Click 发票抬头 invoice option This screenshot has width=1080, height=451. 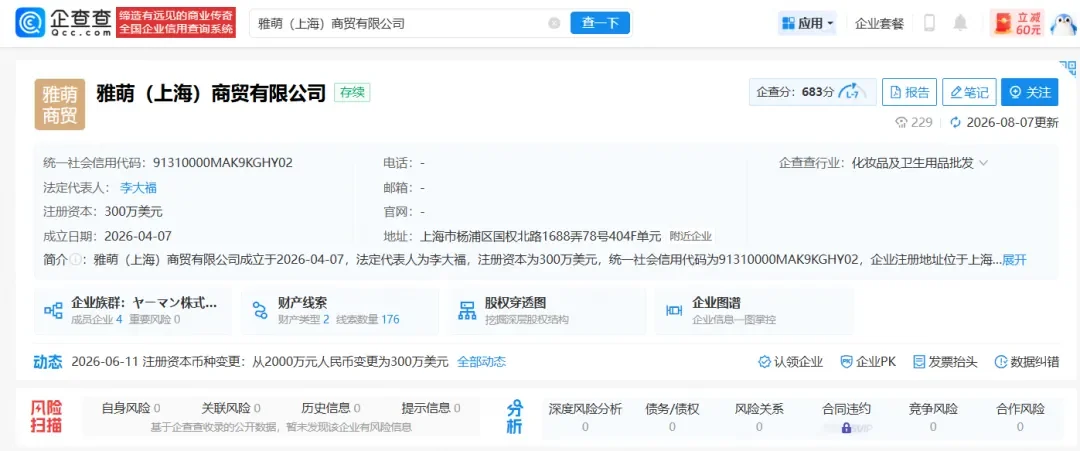pyautogui.click(x=945, y=361)
